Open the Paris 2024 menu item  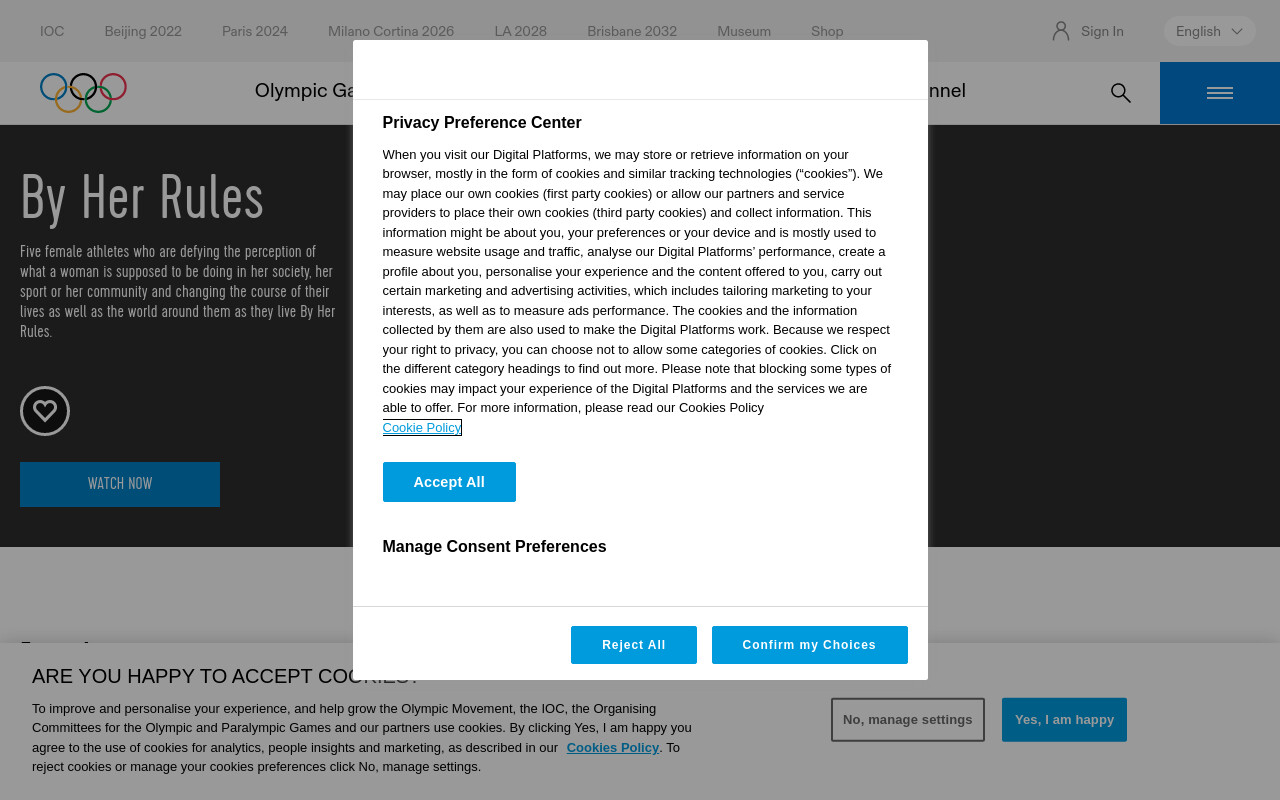pos(255,31)
